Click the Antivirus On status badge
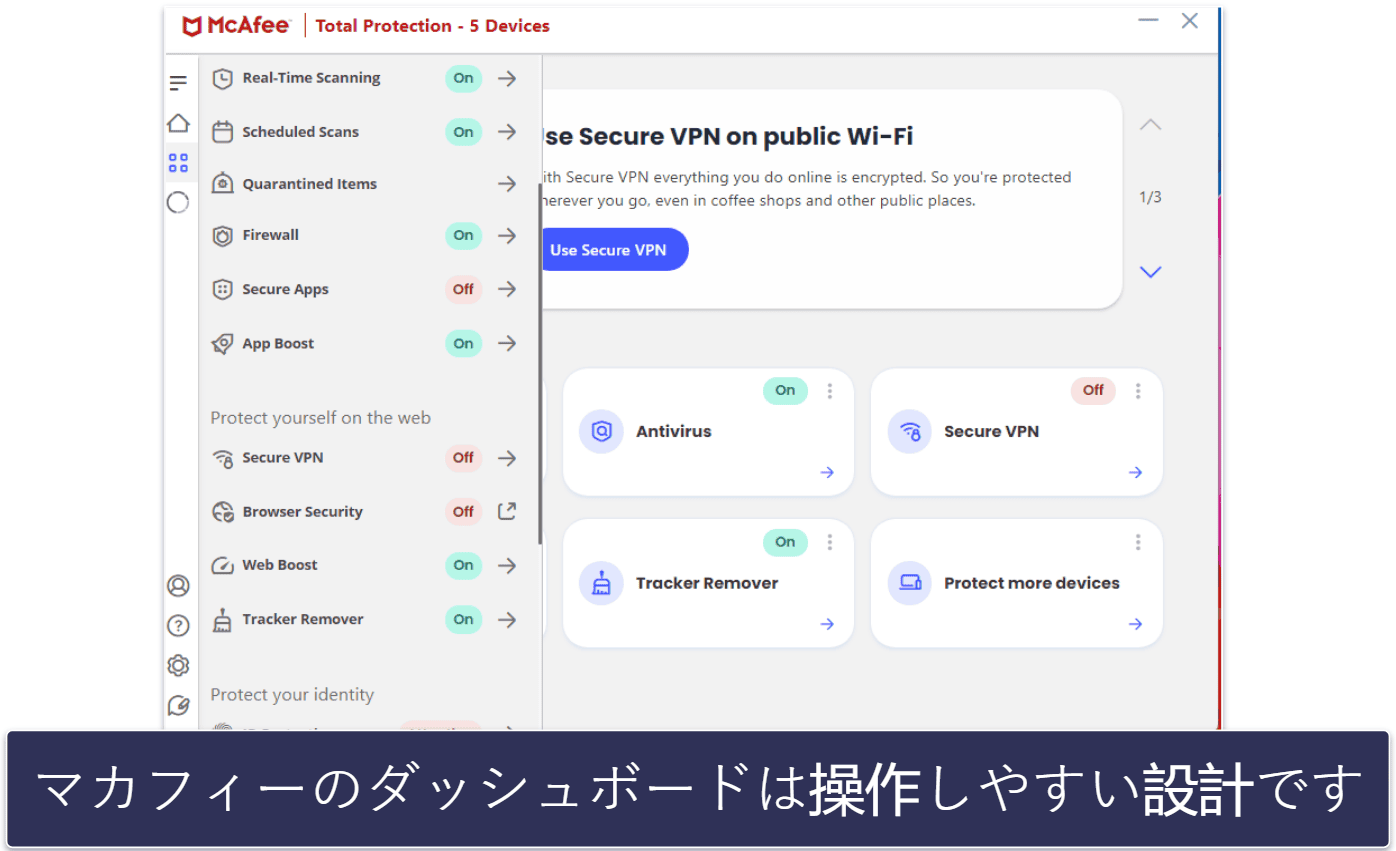This screenshot has height=851, width=1396. (785, 391)
